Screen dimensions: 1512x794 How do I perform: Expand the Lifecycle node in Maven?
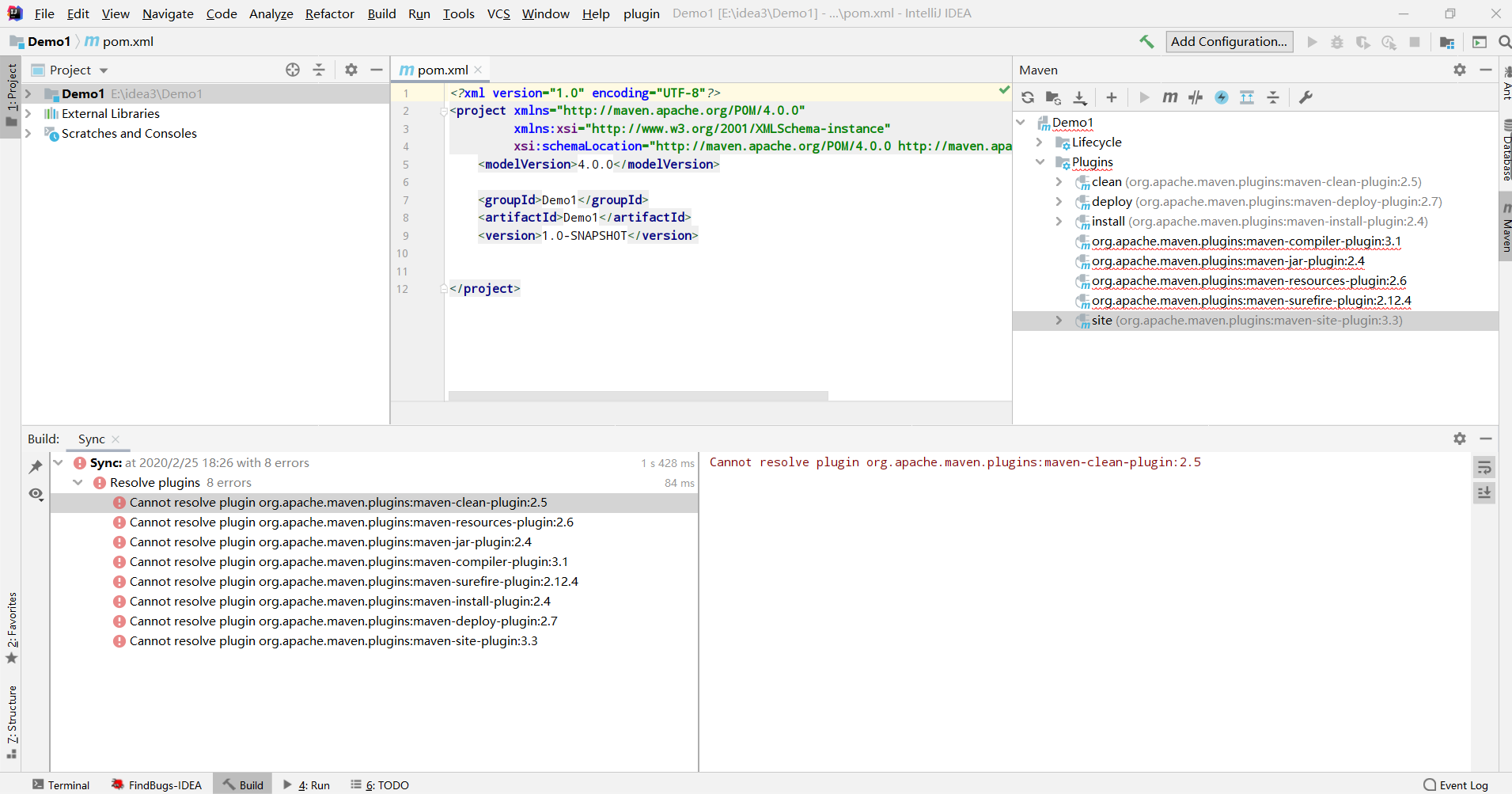coord(1040,142)
